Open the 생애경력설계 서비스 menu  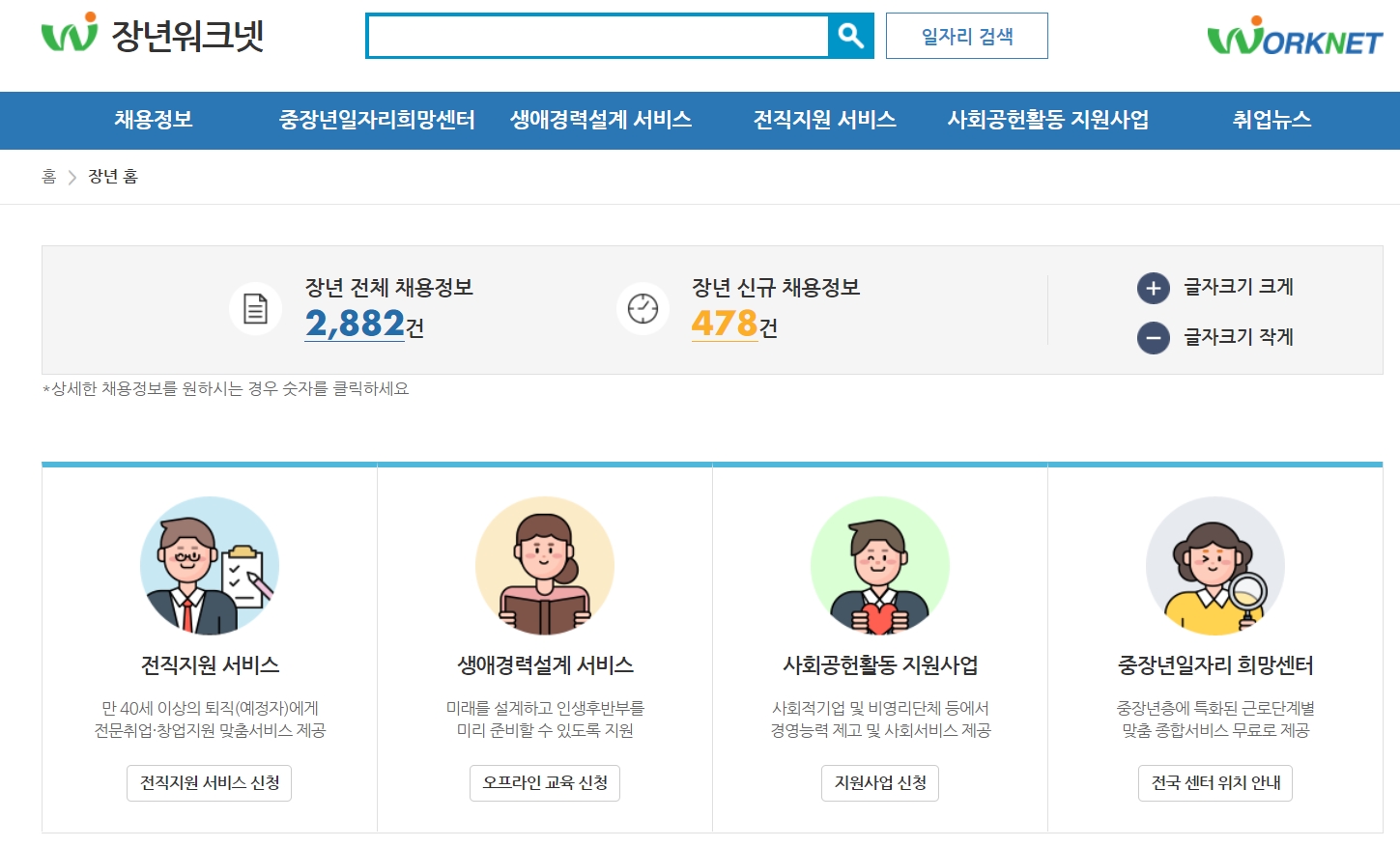601,120
